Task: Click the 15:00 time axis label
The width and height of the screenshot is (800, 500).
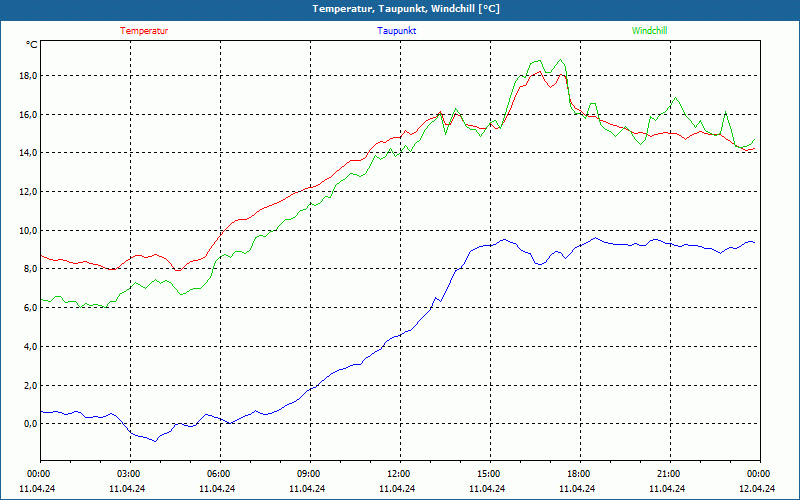Action: [488, 474]
